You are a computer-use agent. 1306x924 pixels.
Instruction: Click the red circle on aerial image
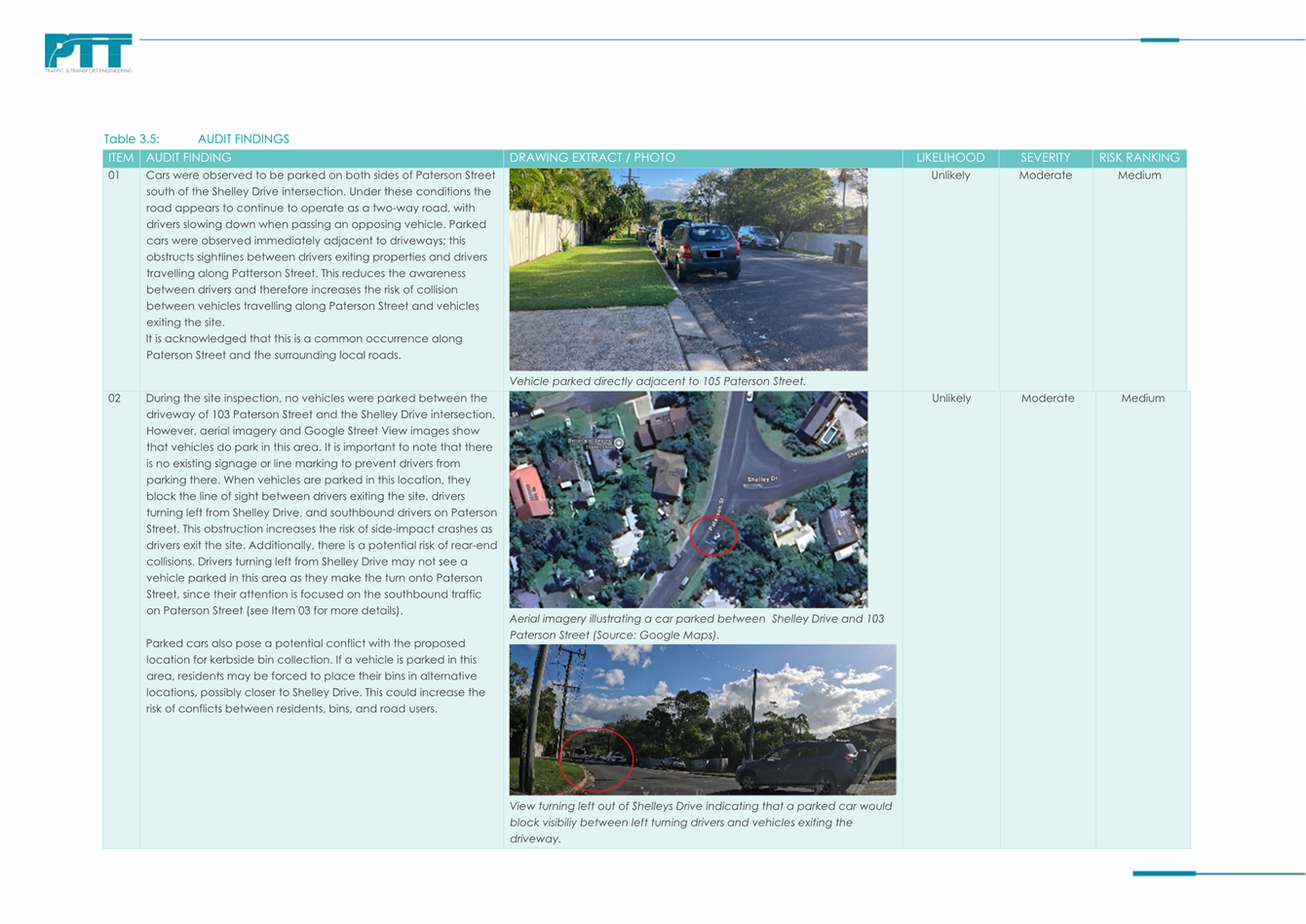point(713,535)
